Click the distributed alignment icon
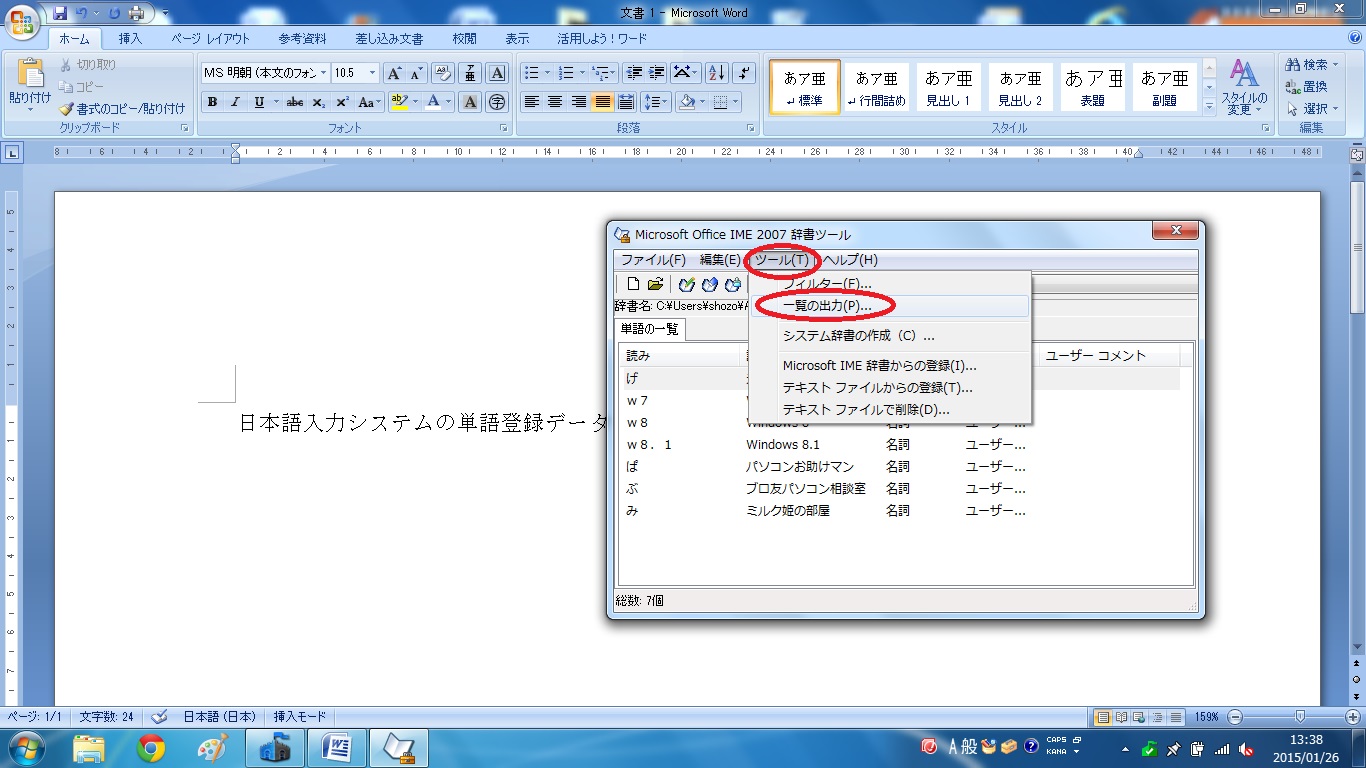1366x768 pixels. (x=625, y=102)
